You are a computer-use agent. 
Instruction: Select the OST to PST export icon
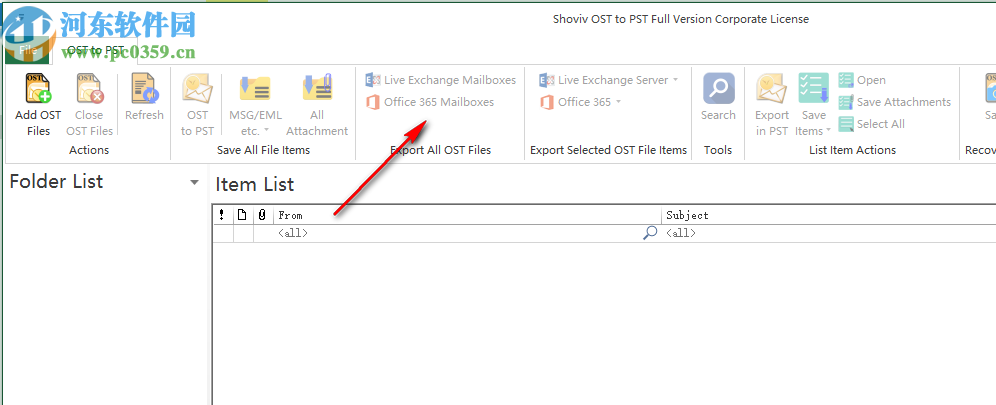197,90
